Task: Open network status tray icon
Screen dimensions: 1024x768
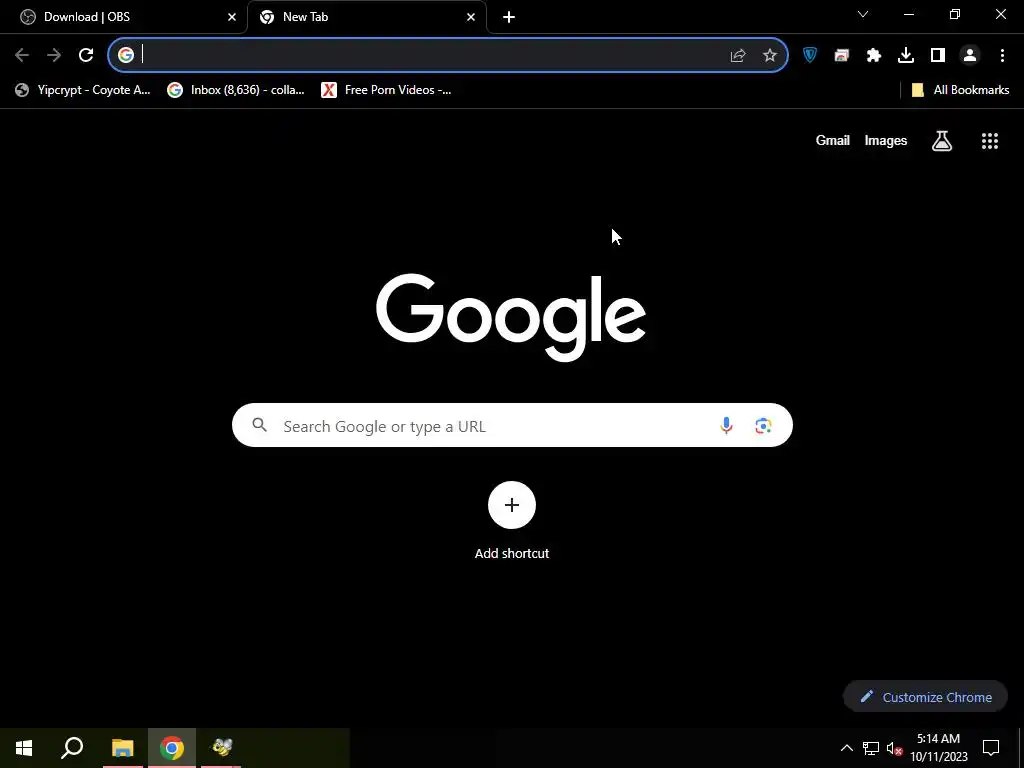Action: tap(871, 748)
